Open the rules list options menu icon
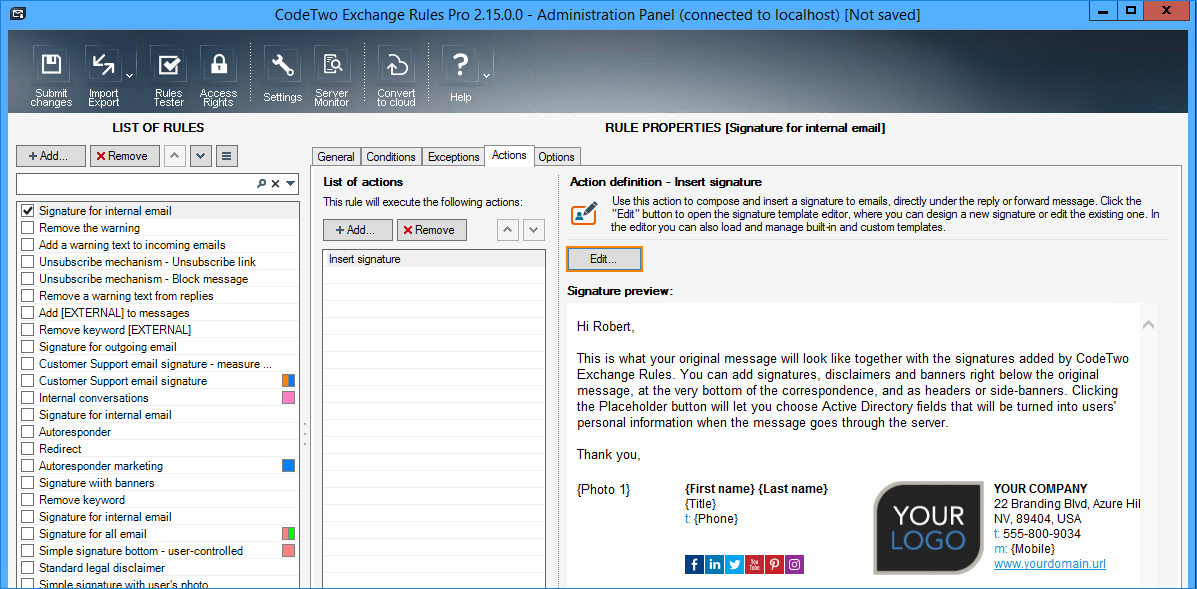Screen dimensions: 1197x589 tap(226, 156)
